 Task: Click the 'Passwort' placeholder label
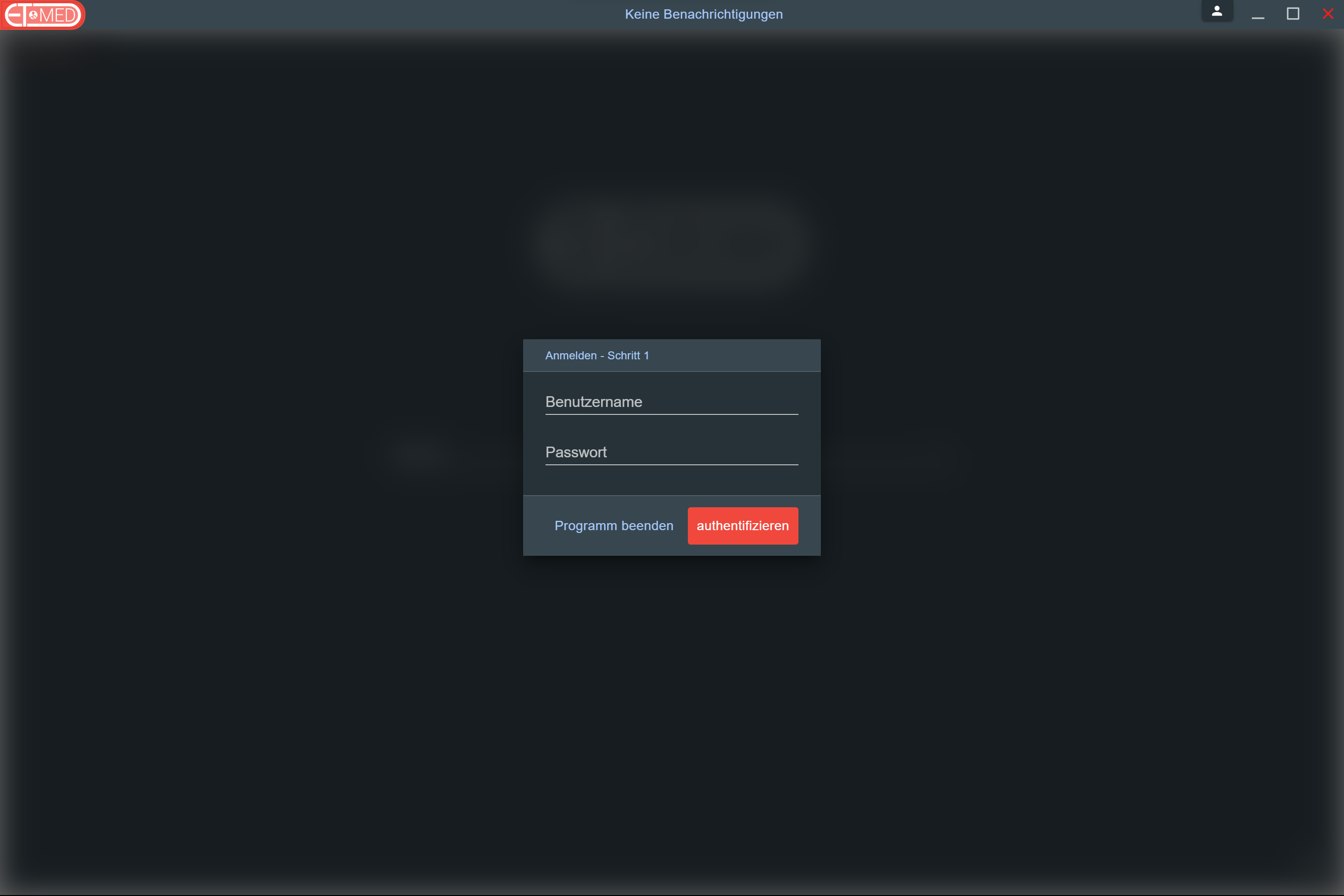click(x=576, y=453)
